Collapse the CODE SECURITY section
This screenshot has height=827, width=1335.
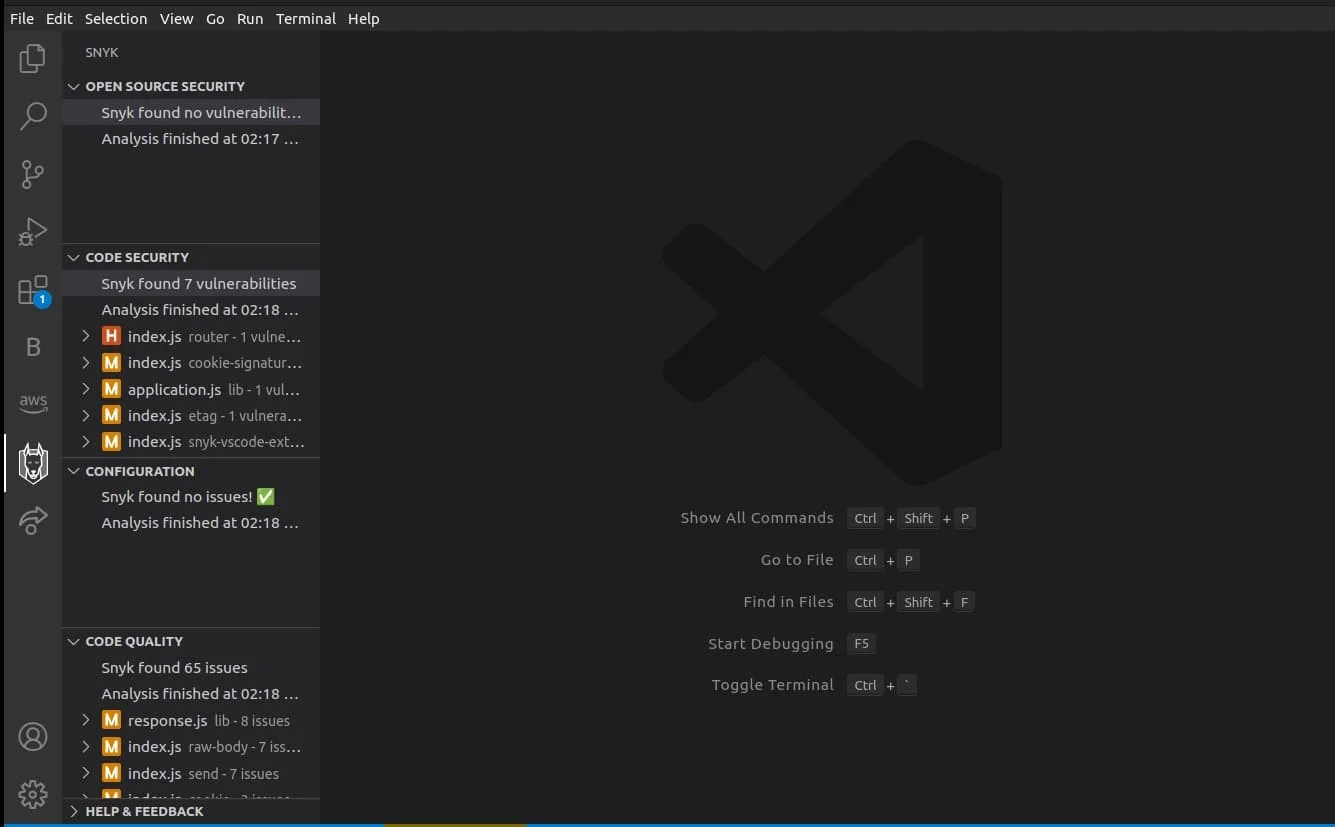(72, 257)
